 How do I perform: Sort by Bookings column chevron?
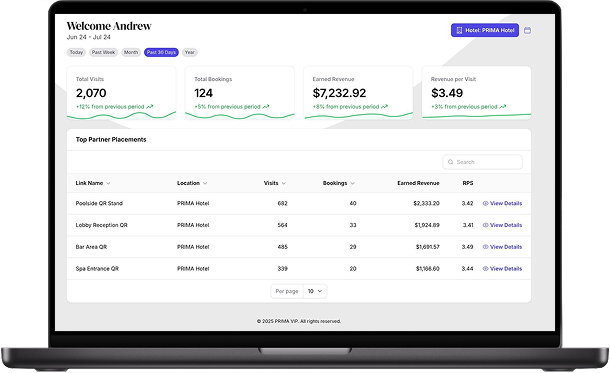(x=352, y=183)
